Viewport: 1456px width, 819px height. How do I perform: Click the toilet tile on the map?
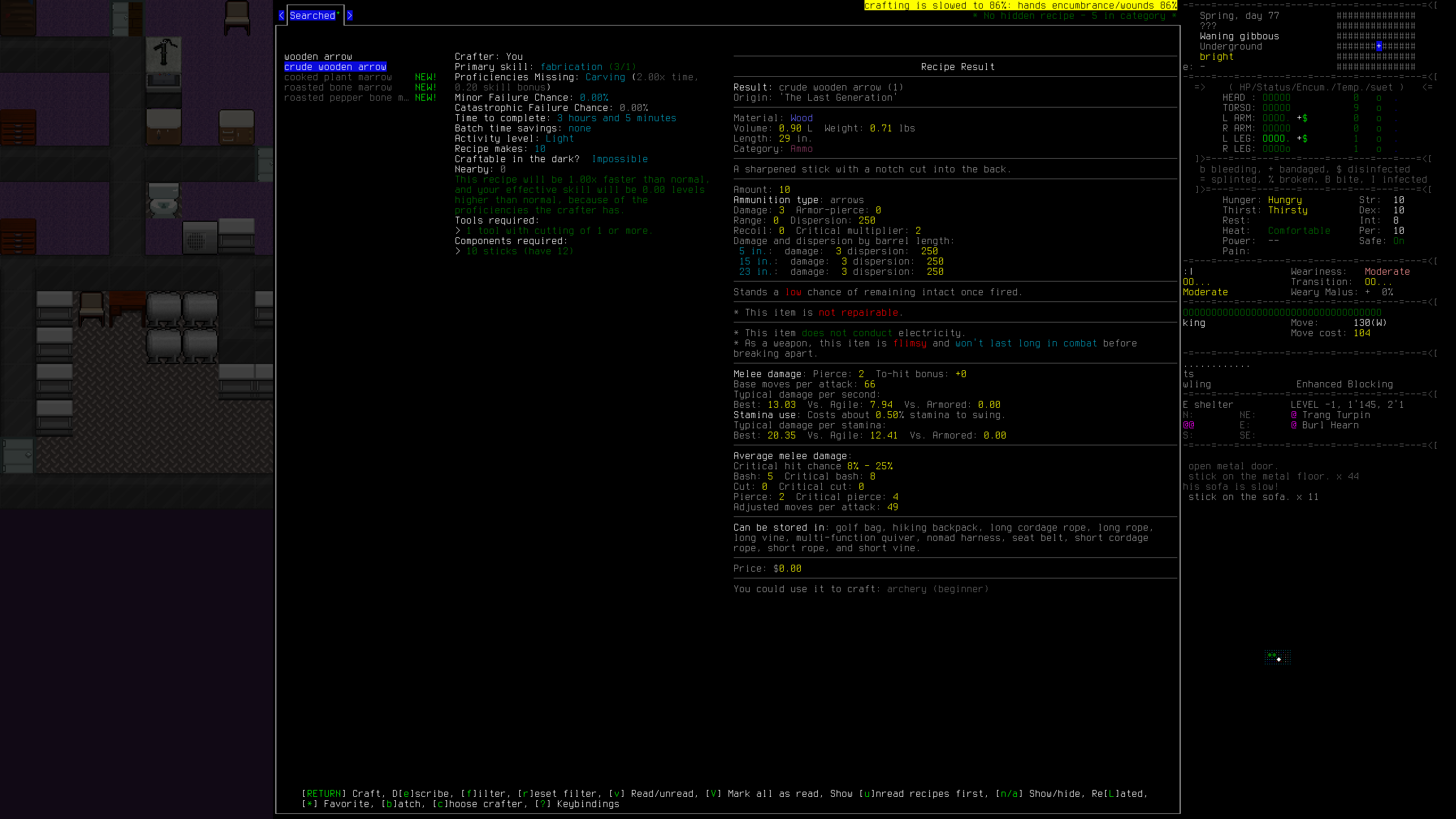[164, 200]
